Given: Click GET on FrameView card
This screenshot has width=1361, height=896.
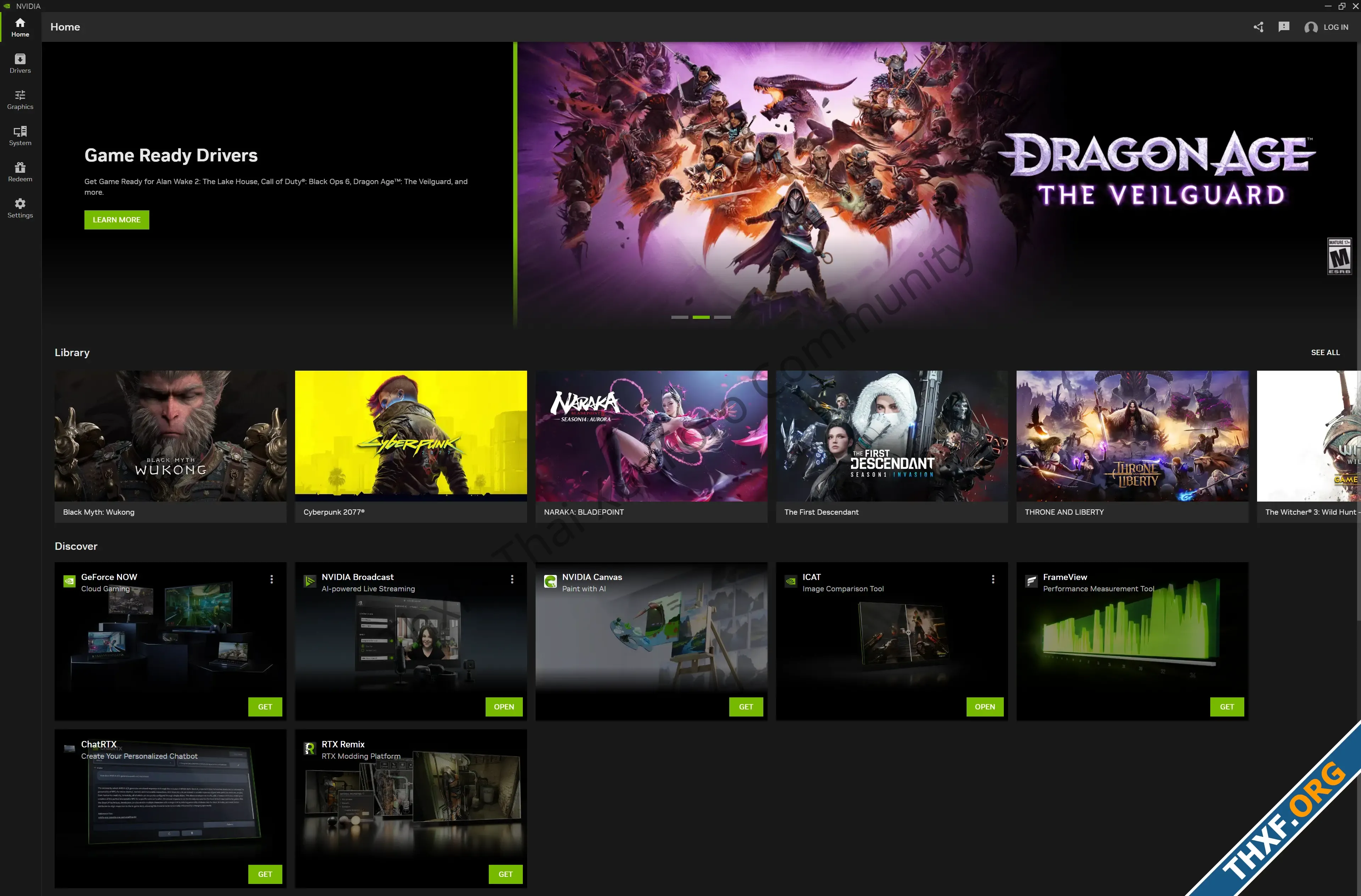Looking at the screenshot, I should click(1227, 707).
